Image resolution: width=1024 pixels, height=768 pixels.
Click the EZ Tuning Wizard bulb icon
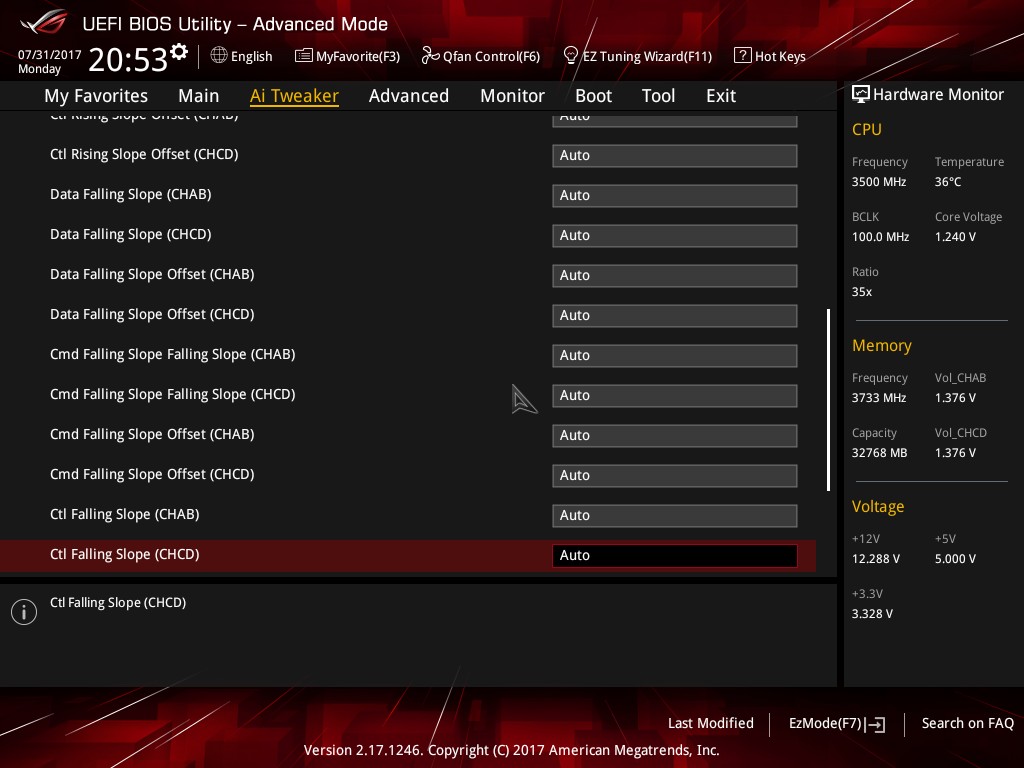pos(570,56)
